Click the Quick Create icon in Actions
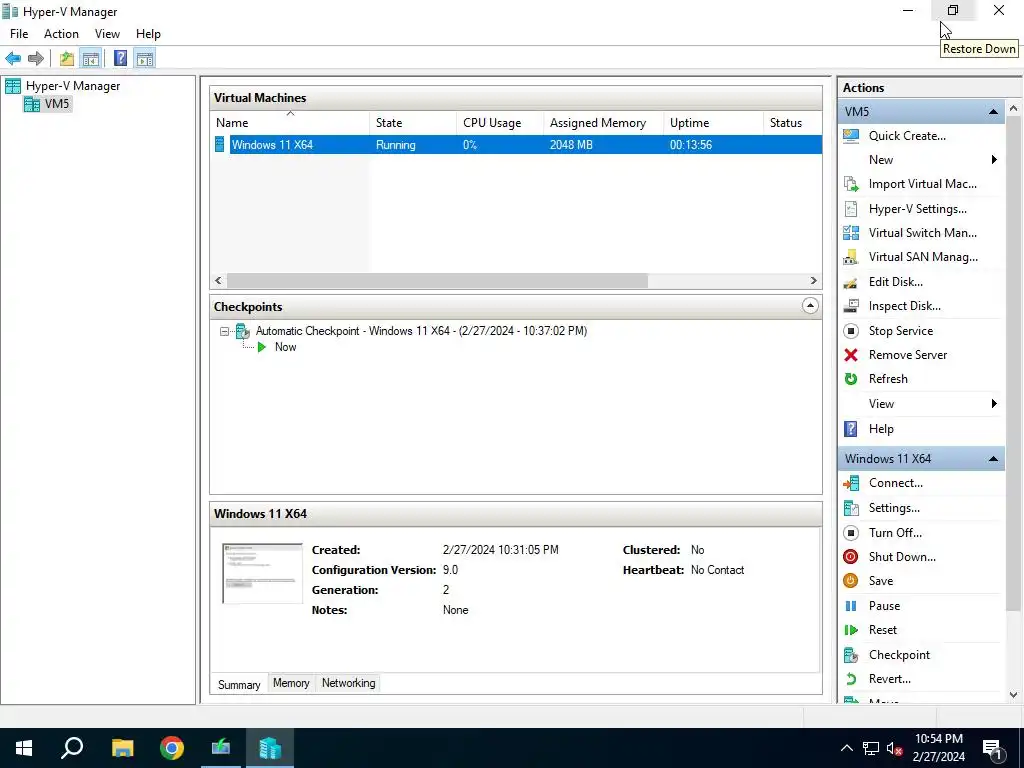This screenshot has width=1024, height=768. click(x=851, y=136)
